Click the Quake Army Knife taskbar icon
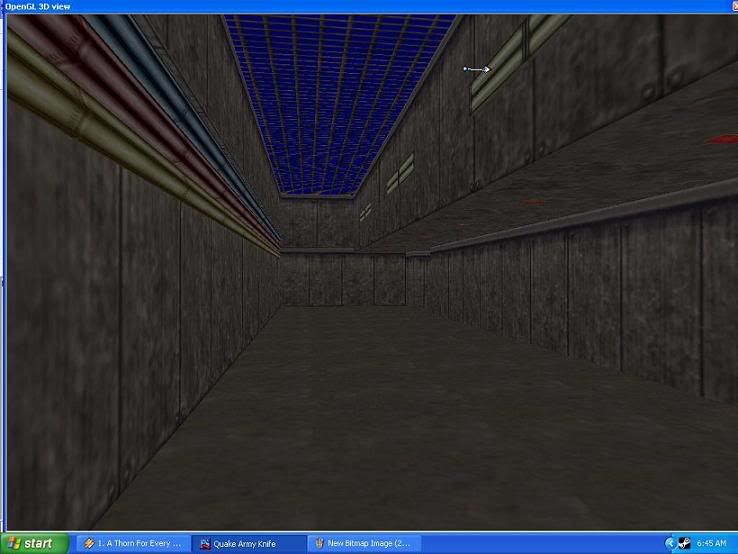This screenshot has height=554, width=738. click(205, 543)
